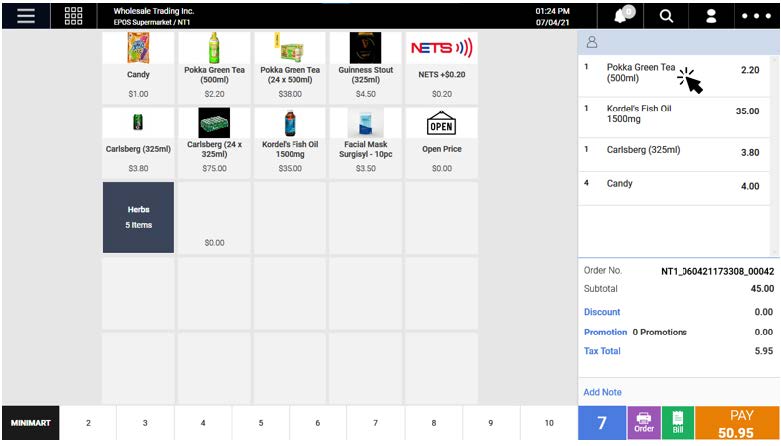The image size is (781, 446).
Task: Open the user profile icon
Action: [x=712, y=16]
